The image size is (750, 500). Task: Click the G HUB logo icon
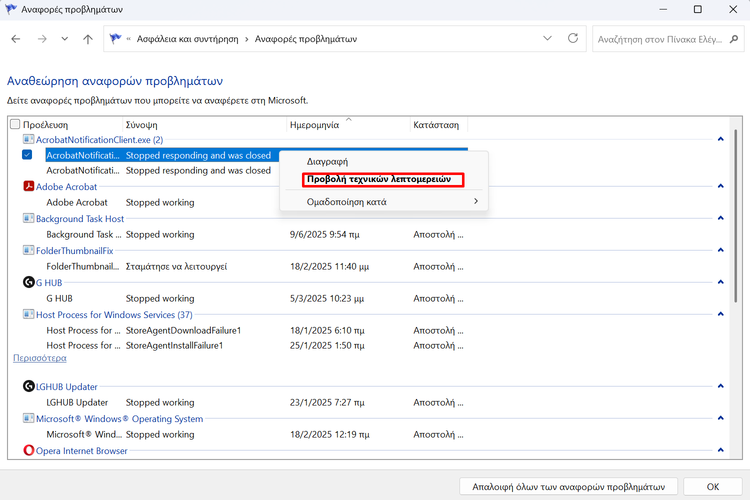click(28, 282)
